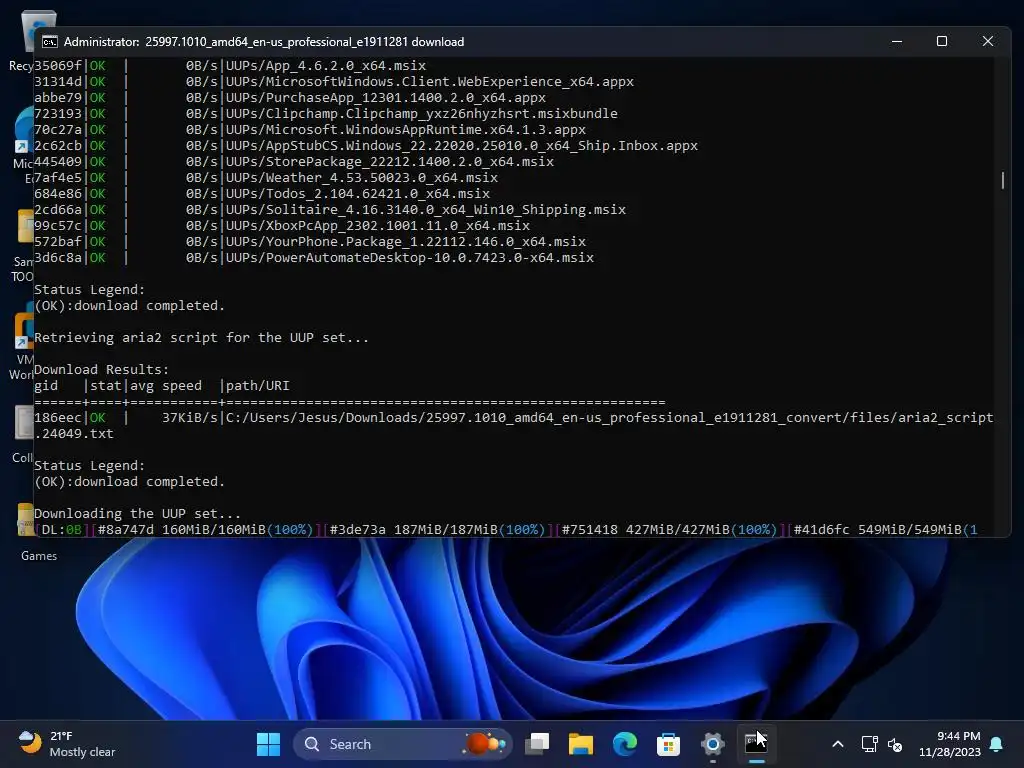Open Microsoft Store from the taskbar

[x=668, y=744]
